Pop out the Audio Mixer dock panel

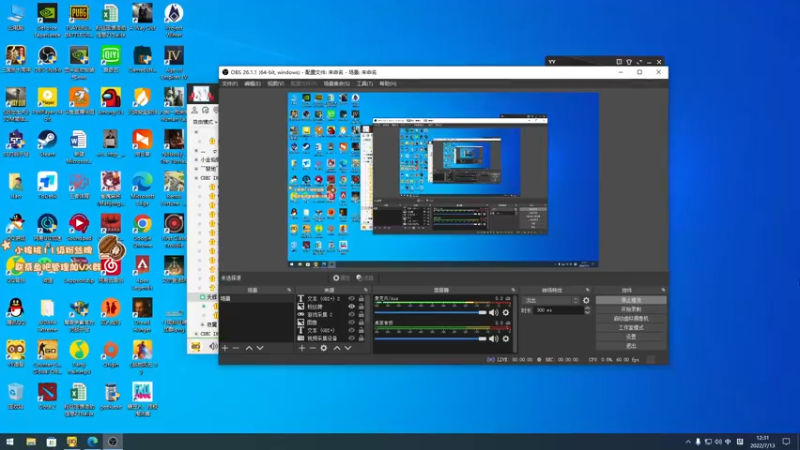[513, 290]
